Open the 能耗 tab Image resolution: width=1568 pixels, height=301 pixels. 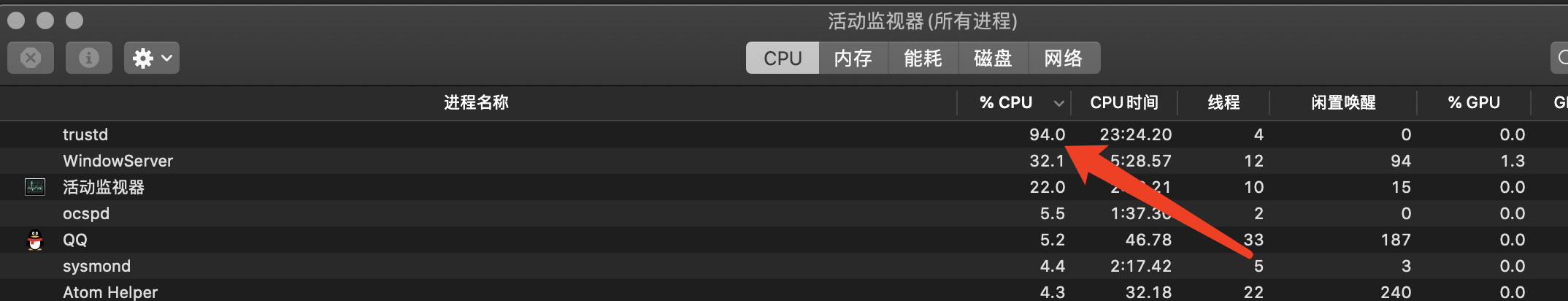point(923,58)
